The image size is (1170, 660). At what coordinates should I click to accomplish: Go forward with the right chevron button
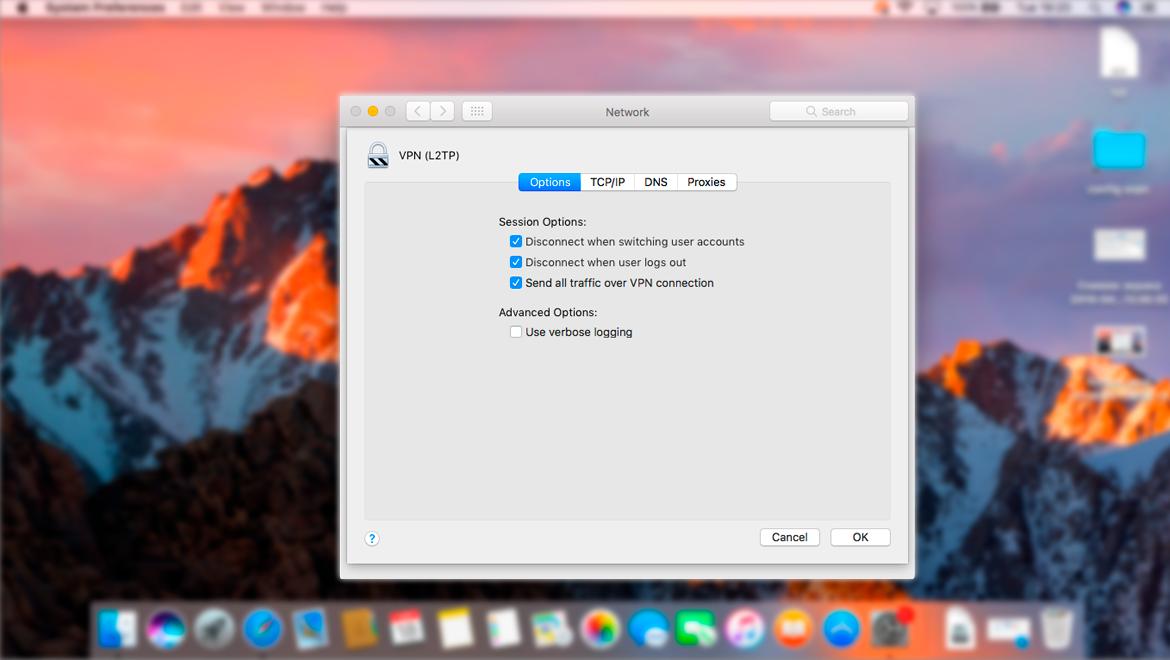(442, 111)
